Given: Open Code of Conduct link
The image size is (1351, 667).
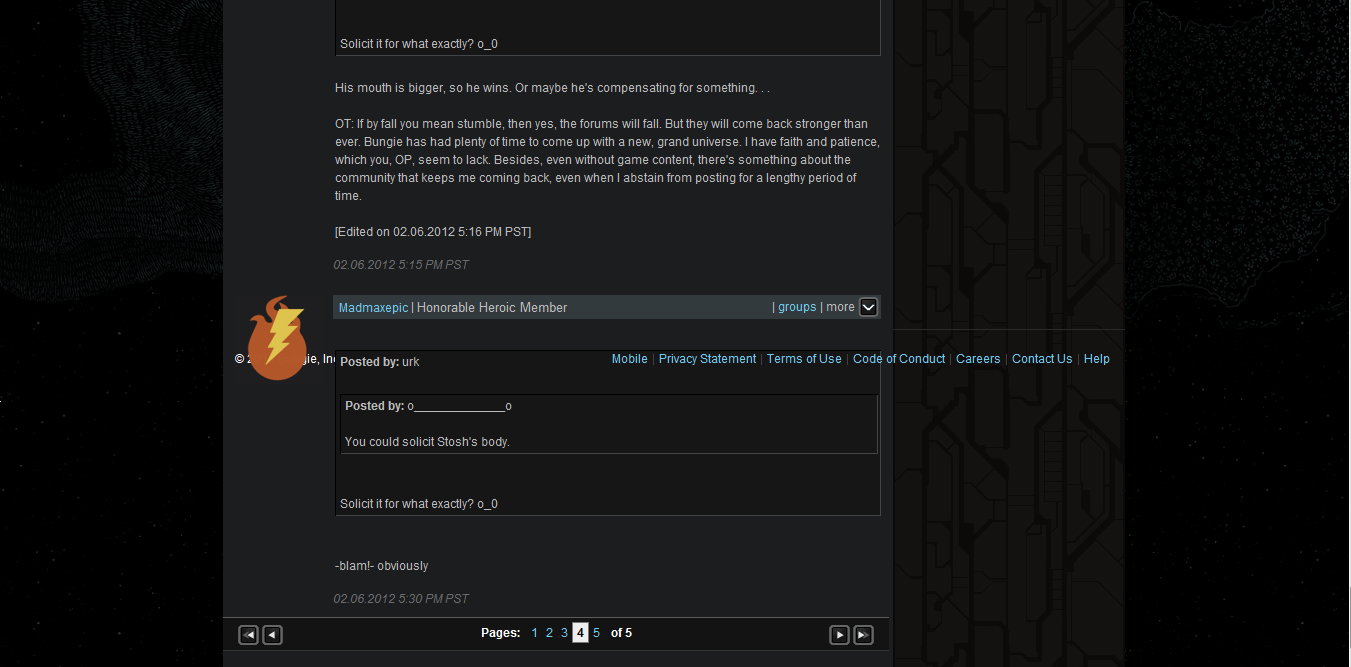Looking at the screenshot, I should [899, 359].
